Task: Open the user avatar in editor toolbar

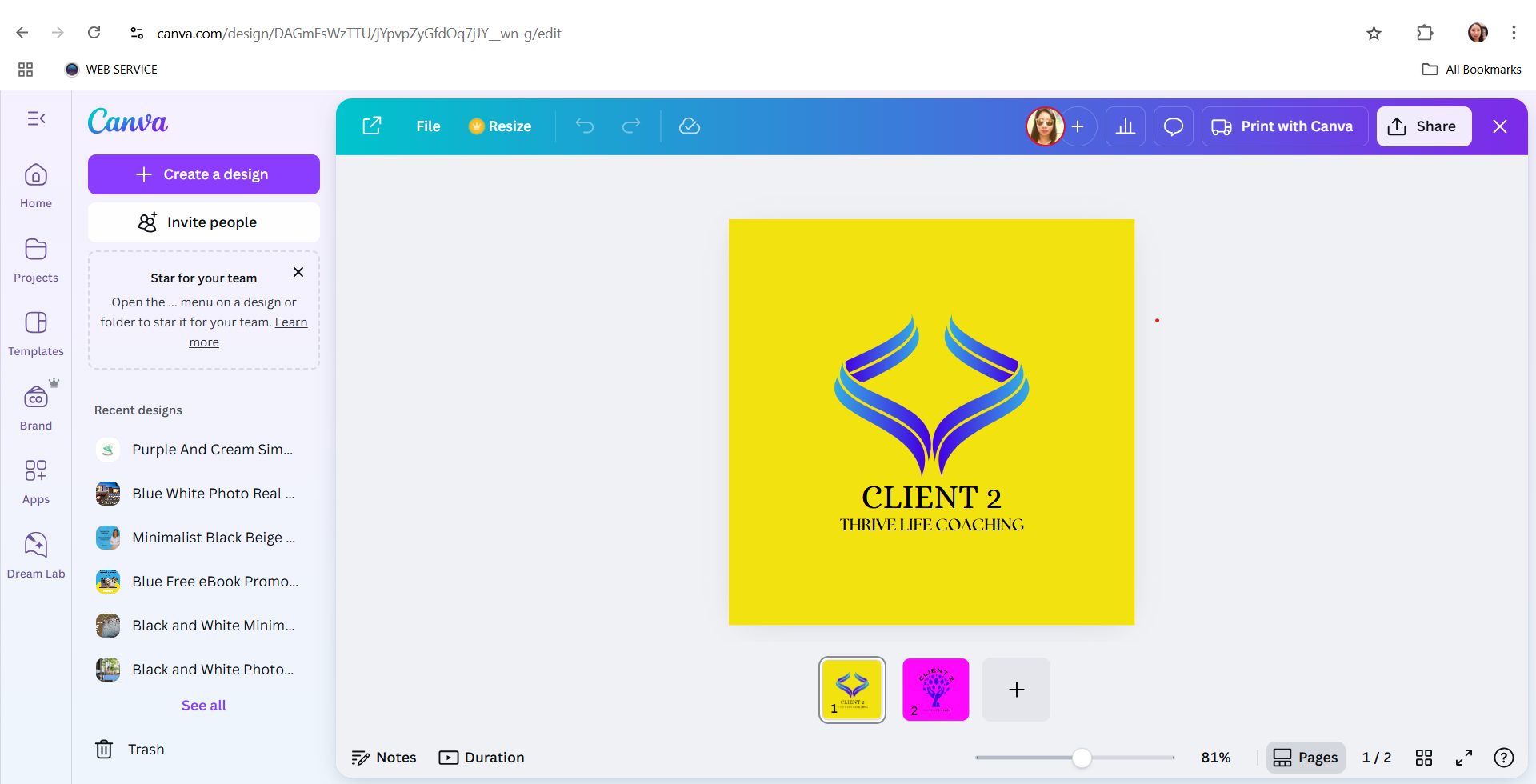Action: click(x=1045, y=126)
